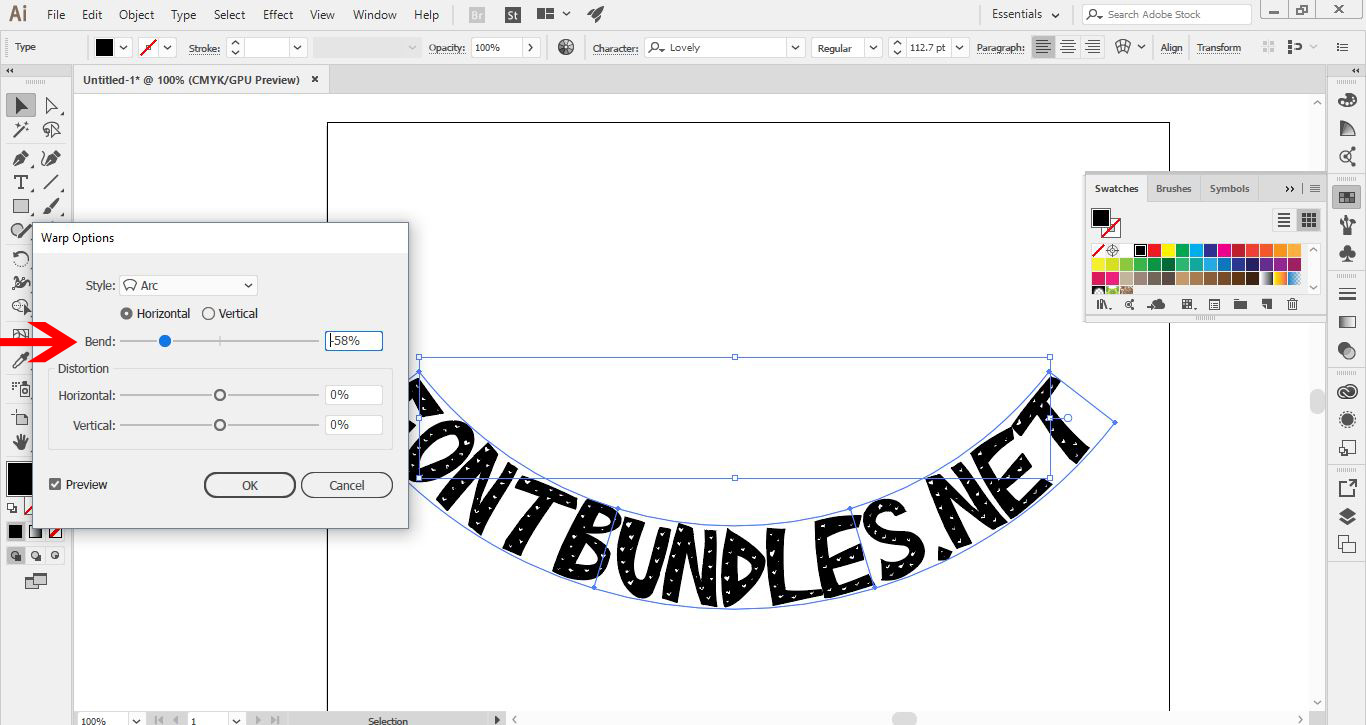Open the Creative Cloud Libraries dock icon
Image resolution: width=1366 pixels, height=725 pixels.
click(x=1347, y=392)
